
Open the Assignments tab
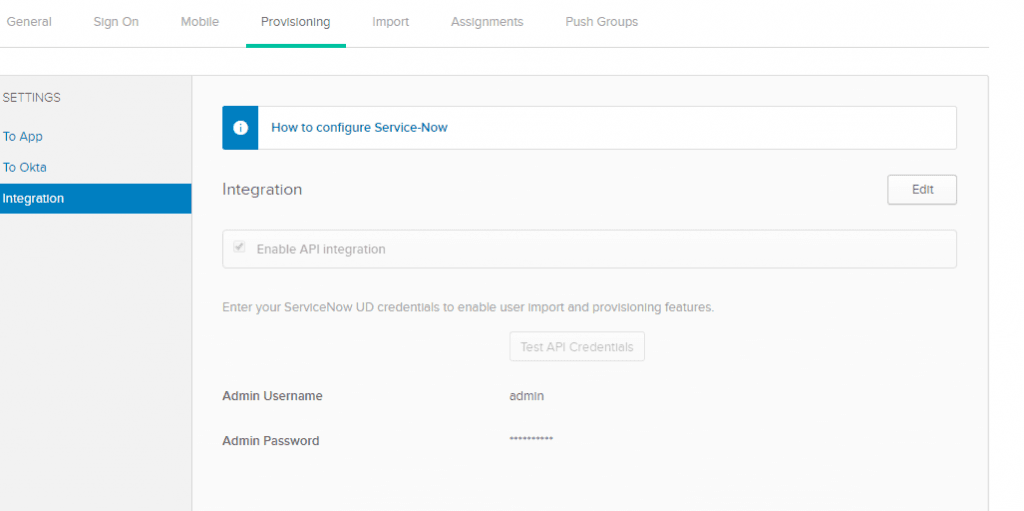click(x=487, y=22)
